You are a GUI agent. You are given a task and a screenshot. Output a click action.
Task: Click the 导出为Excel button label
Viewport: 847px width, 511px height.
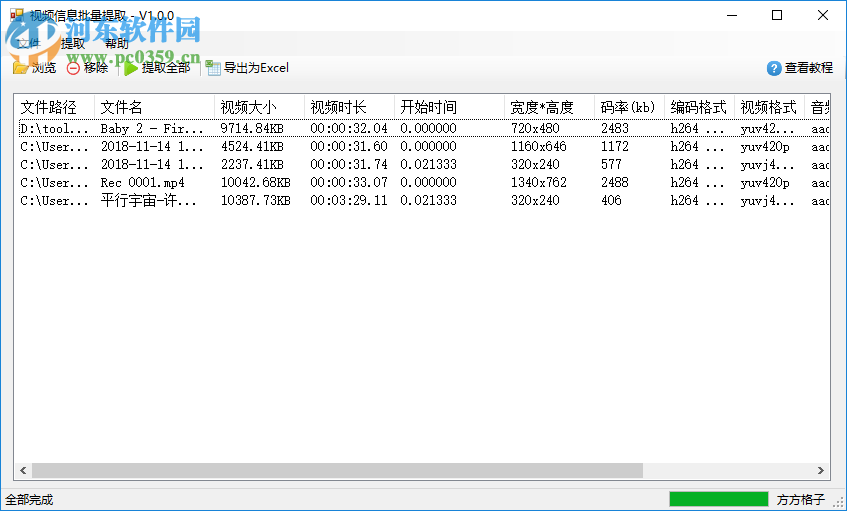(x=257, y=68)
